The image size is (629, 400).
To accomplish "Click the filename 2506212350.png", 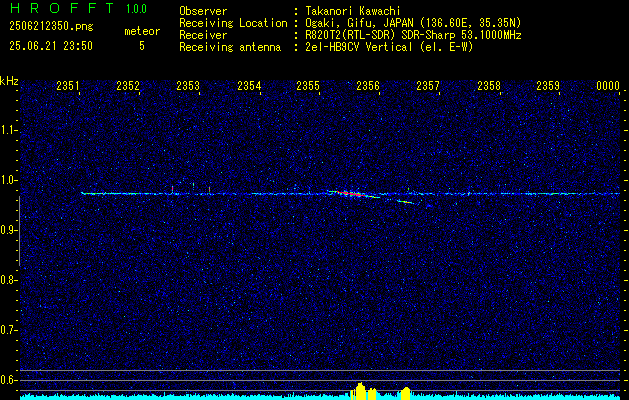I will (51, 26).
